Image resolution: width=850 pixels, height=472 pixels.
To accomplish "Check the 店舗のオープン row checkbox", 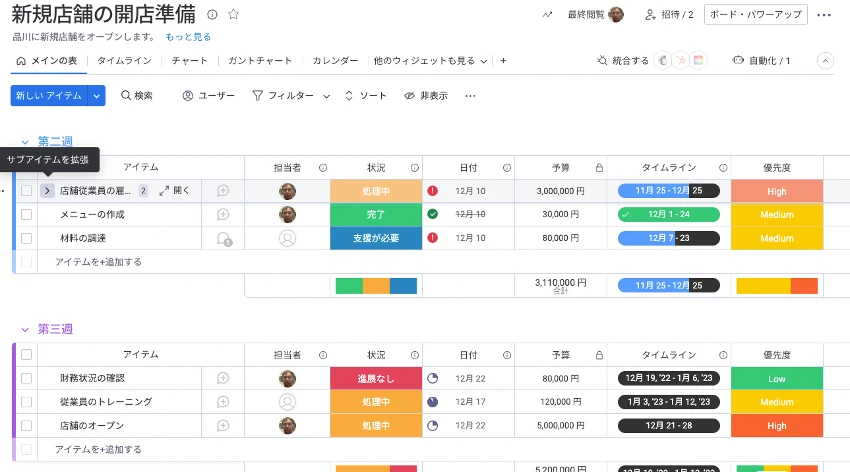I will point(27,426).
